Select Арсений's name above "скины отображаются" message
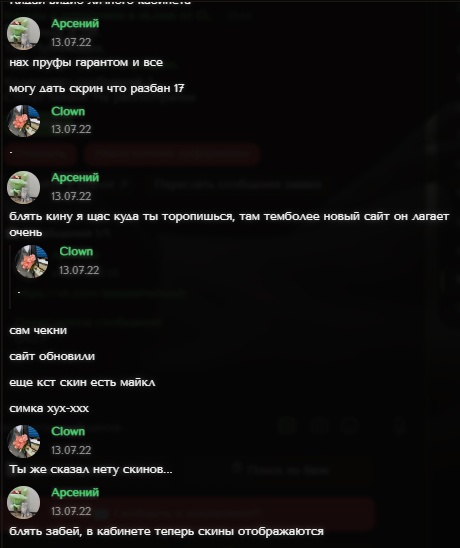The width and height of the screenshot is (460, 548). tap(75, 493)
